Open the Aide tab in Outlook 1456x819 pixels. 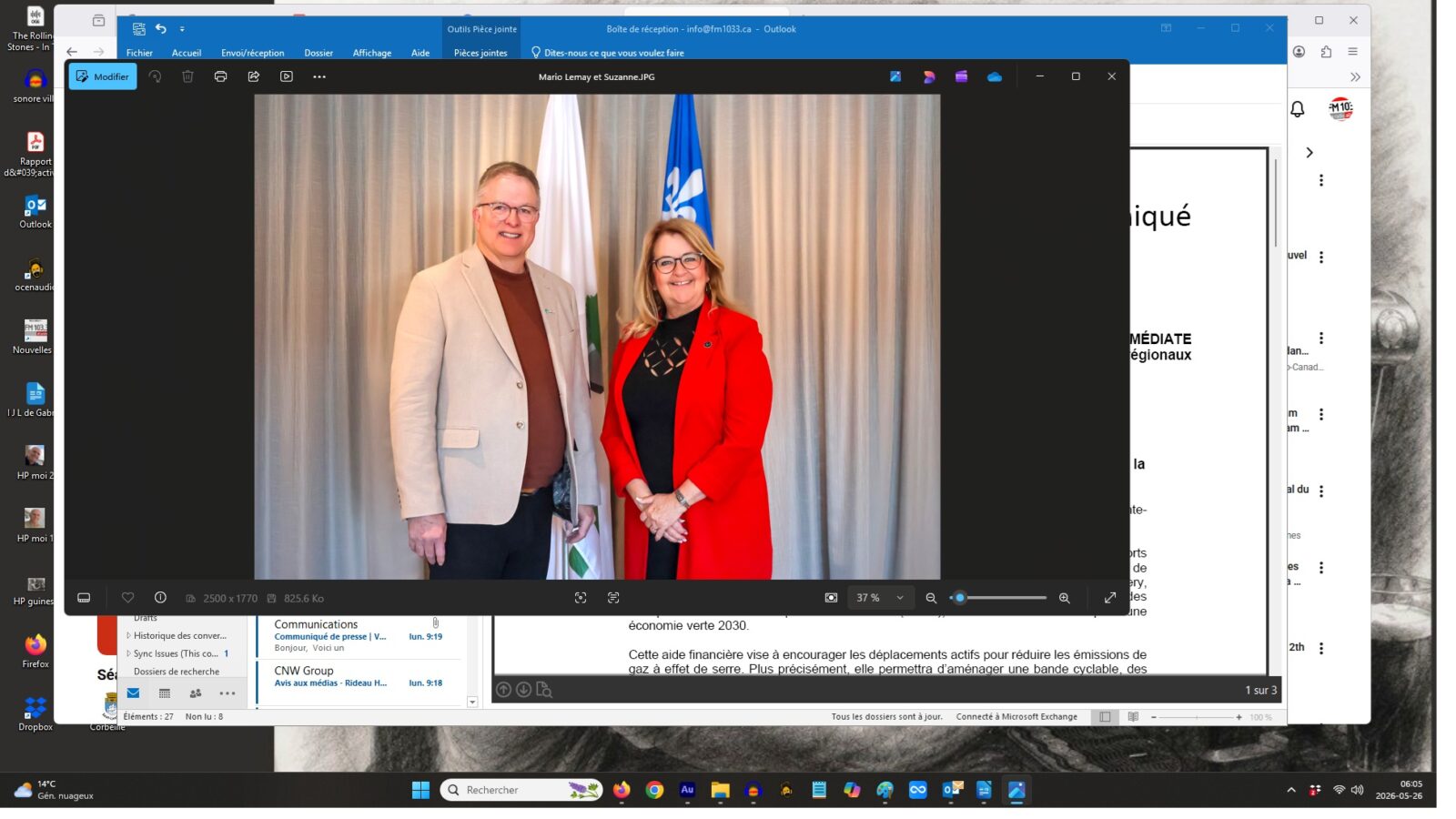[x=420, y=53]
